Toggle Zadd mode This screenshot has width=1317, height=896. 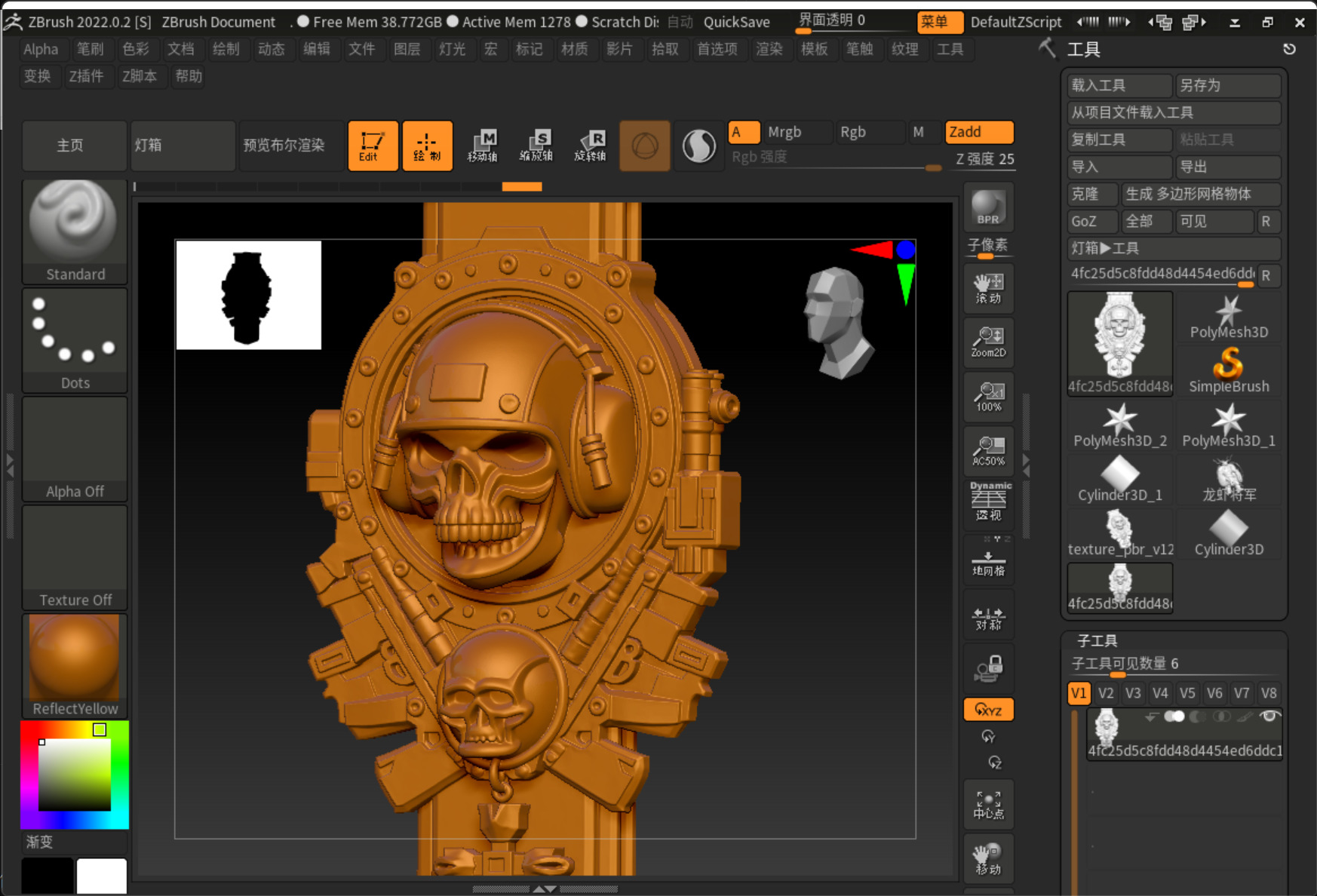pyautogui.click(x=979, y=132)
